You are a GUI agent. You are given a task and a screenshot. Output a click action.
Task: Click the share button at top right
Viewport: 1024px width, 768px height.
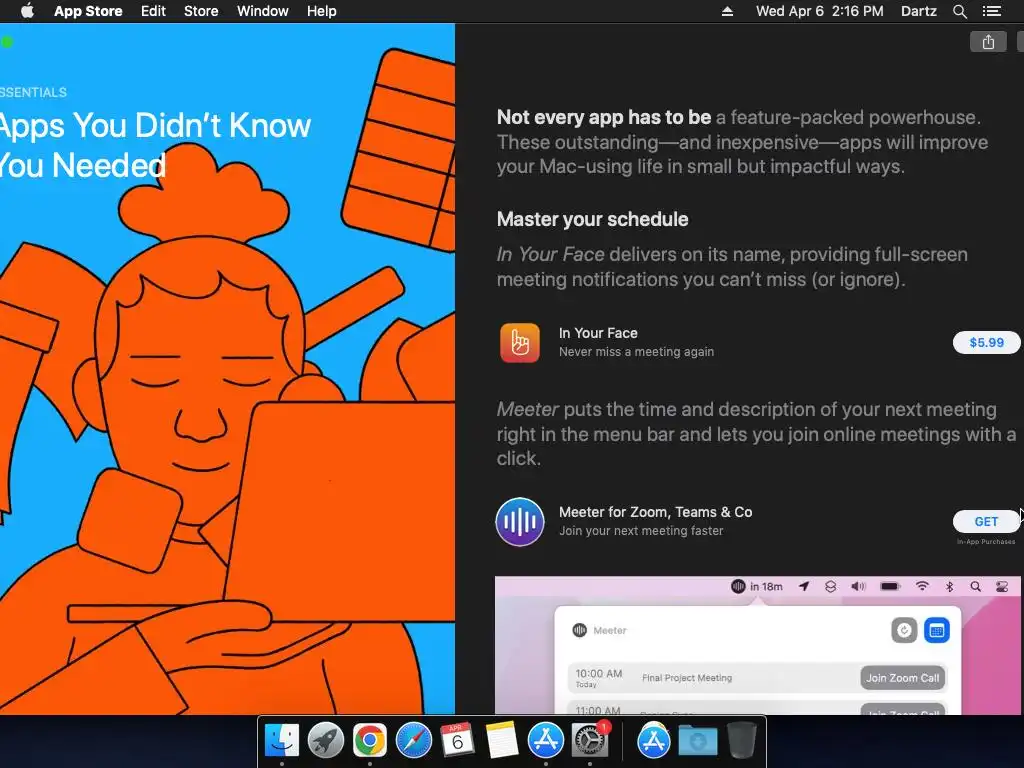988,42
